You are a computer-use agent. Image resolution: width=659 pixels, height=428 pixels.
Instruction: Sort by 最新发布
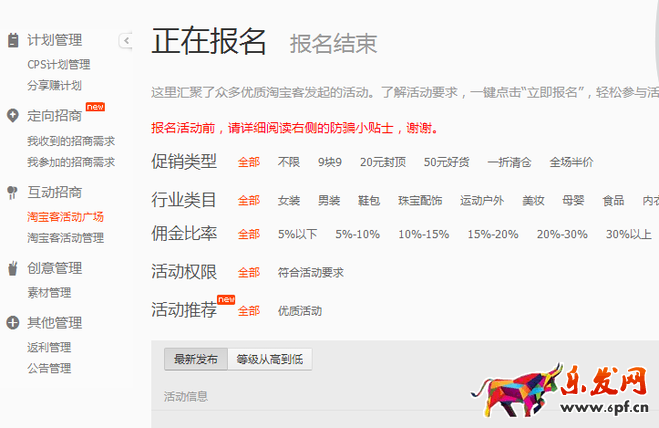195,359
